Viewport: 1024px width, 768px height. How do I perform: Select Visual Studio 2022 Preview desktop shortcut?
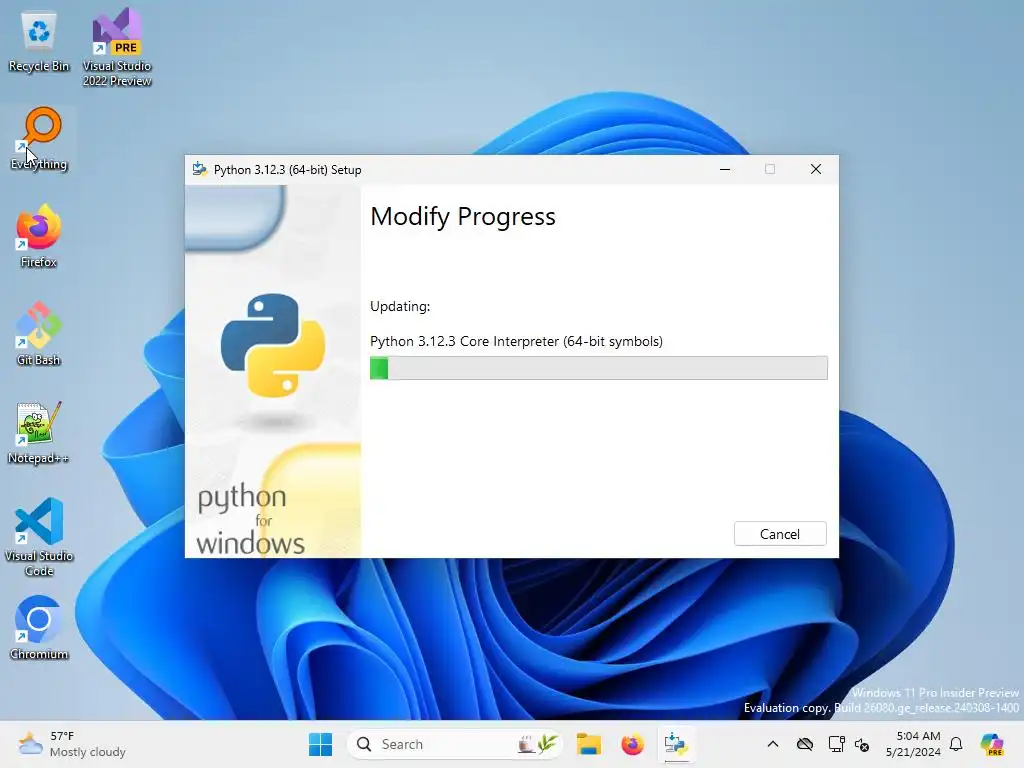click(117, 47)
